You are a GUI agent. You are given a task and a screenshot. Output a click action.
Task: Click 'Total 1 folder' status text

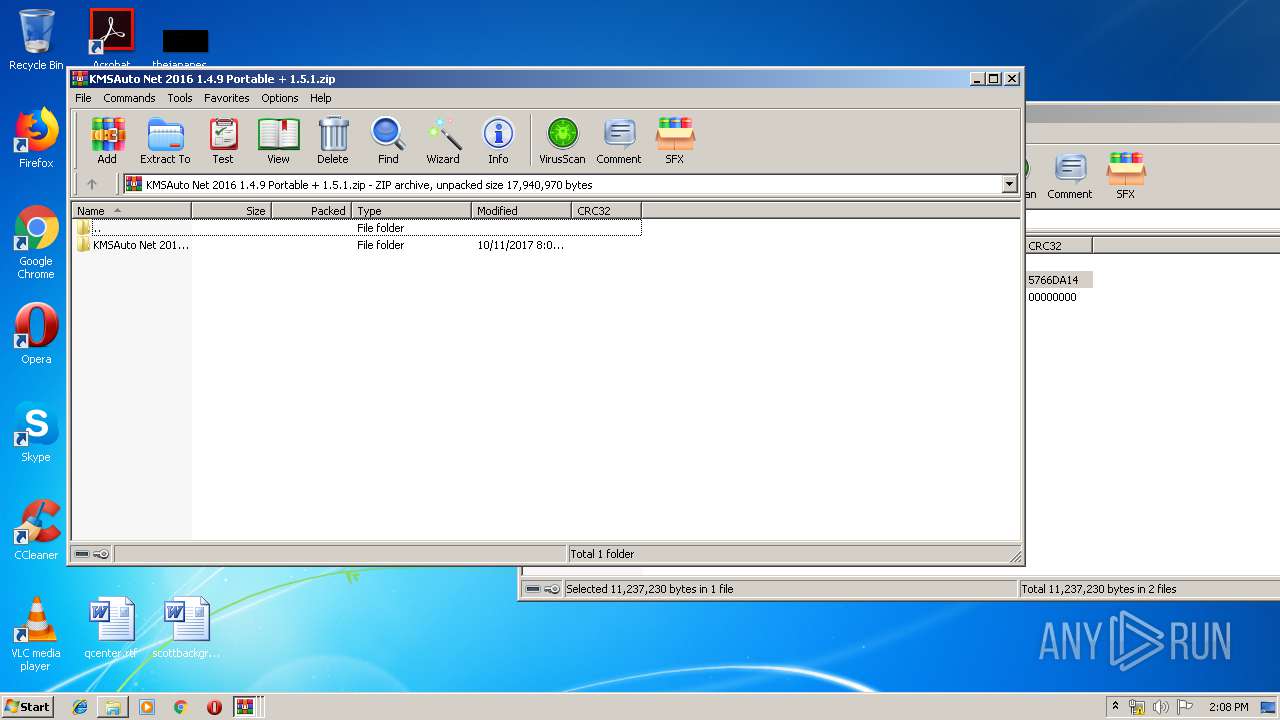click(x=602, y=554)
